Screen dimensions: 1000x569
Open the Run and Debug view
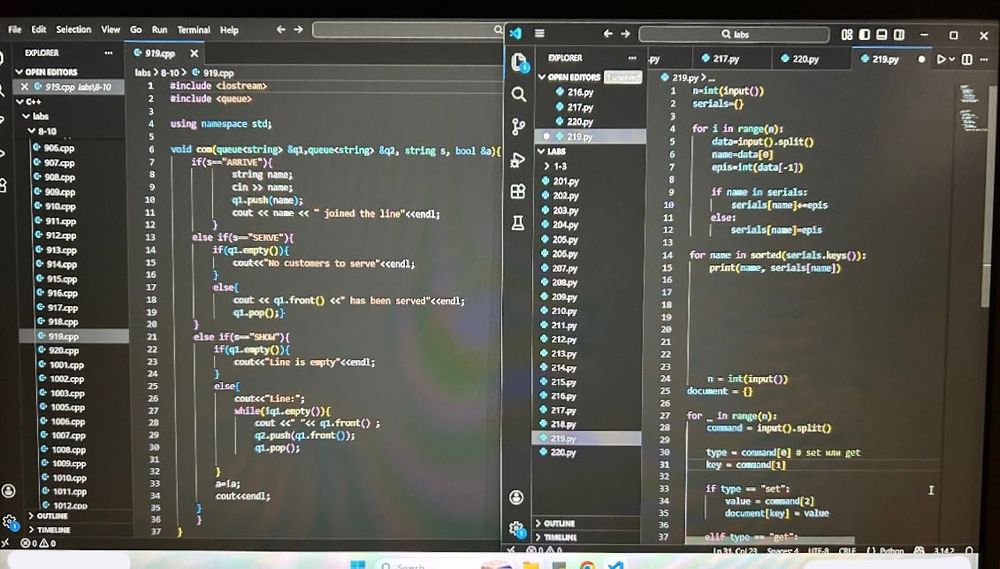click(x=518, y=159)
